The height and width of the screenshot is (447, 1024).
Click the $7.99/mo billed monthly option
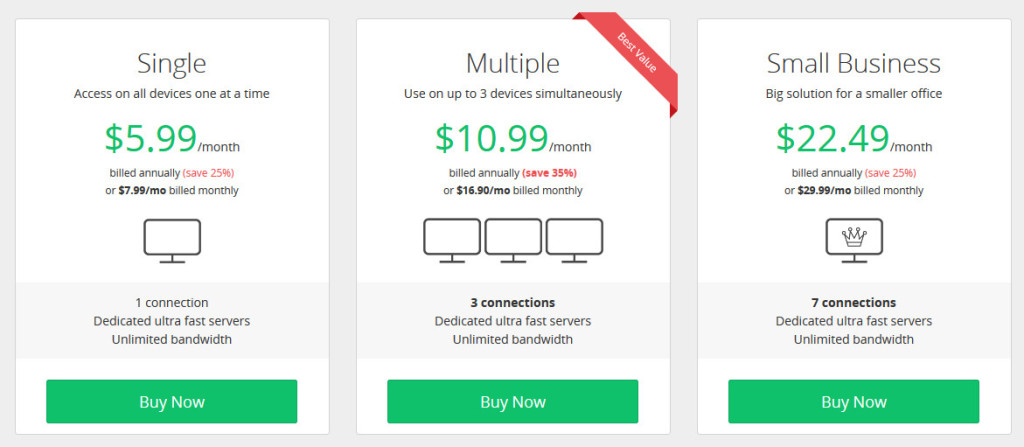172,191
